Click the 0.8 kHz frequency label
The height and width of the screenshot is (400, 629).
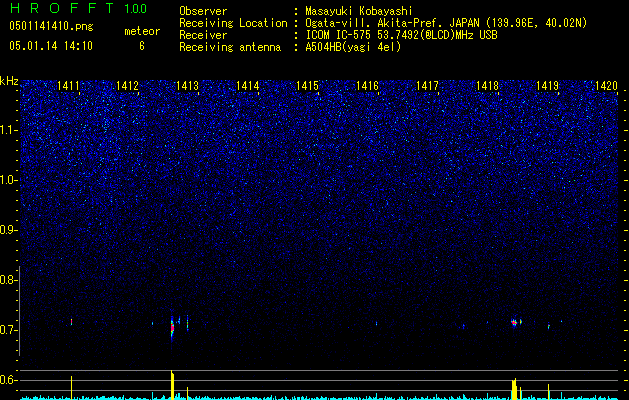point(8,280)
